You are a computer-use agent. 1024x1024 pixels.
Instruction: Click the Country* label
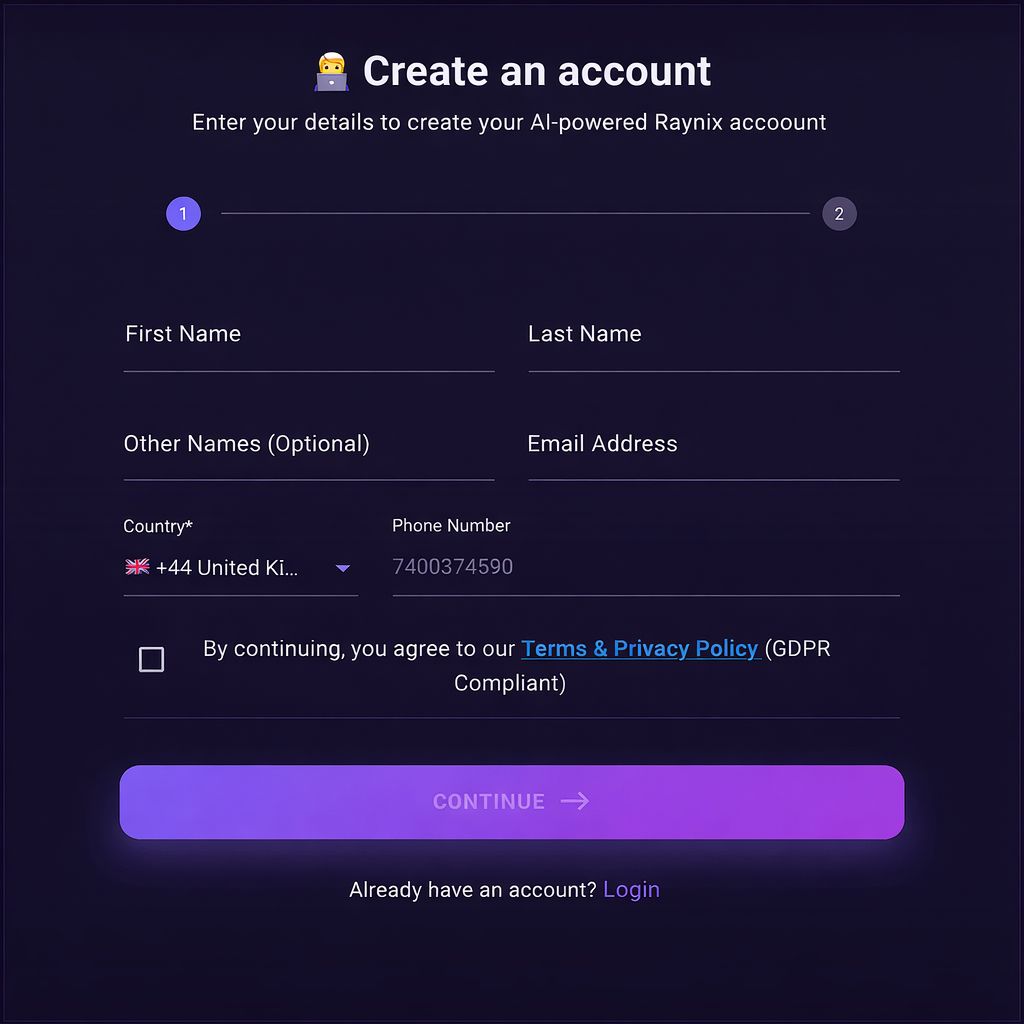pos(158,526)
